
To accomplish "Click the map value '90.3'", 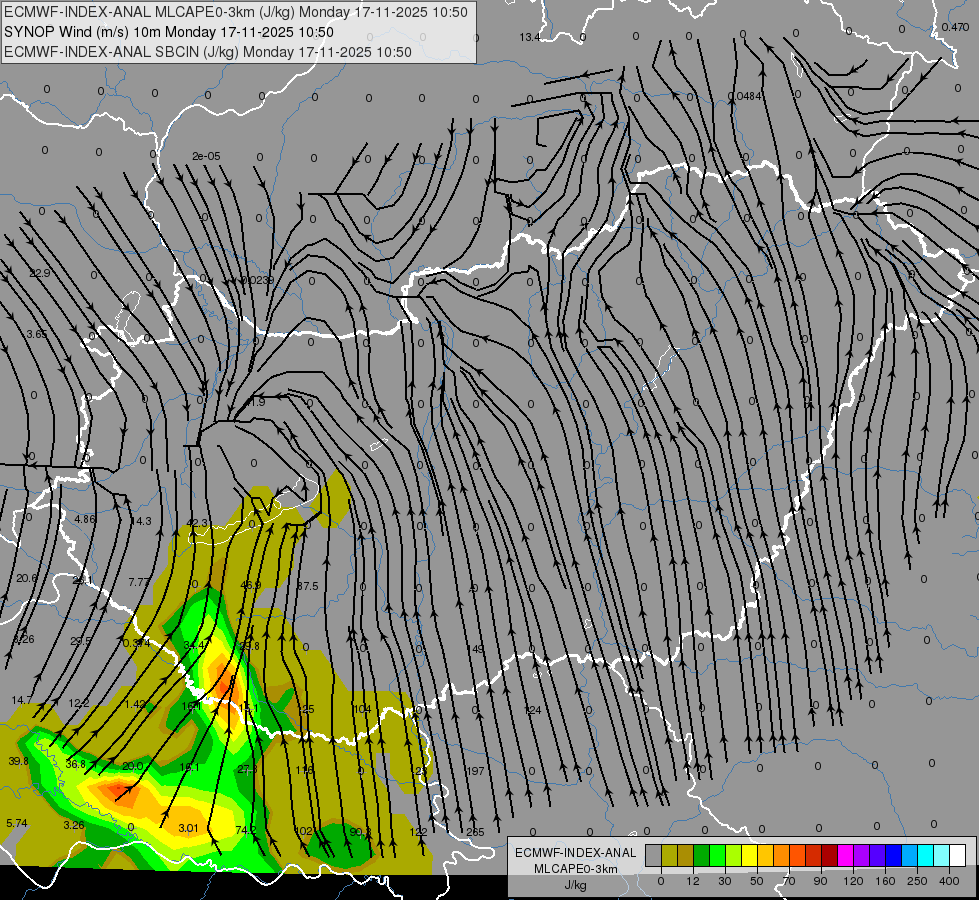I will pyautogui.click(x=360, y=831).
